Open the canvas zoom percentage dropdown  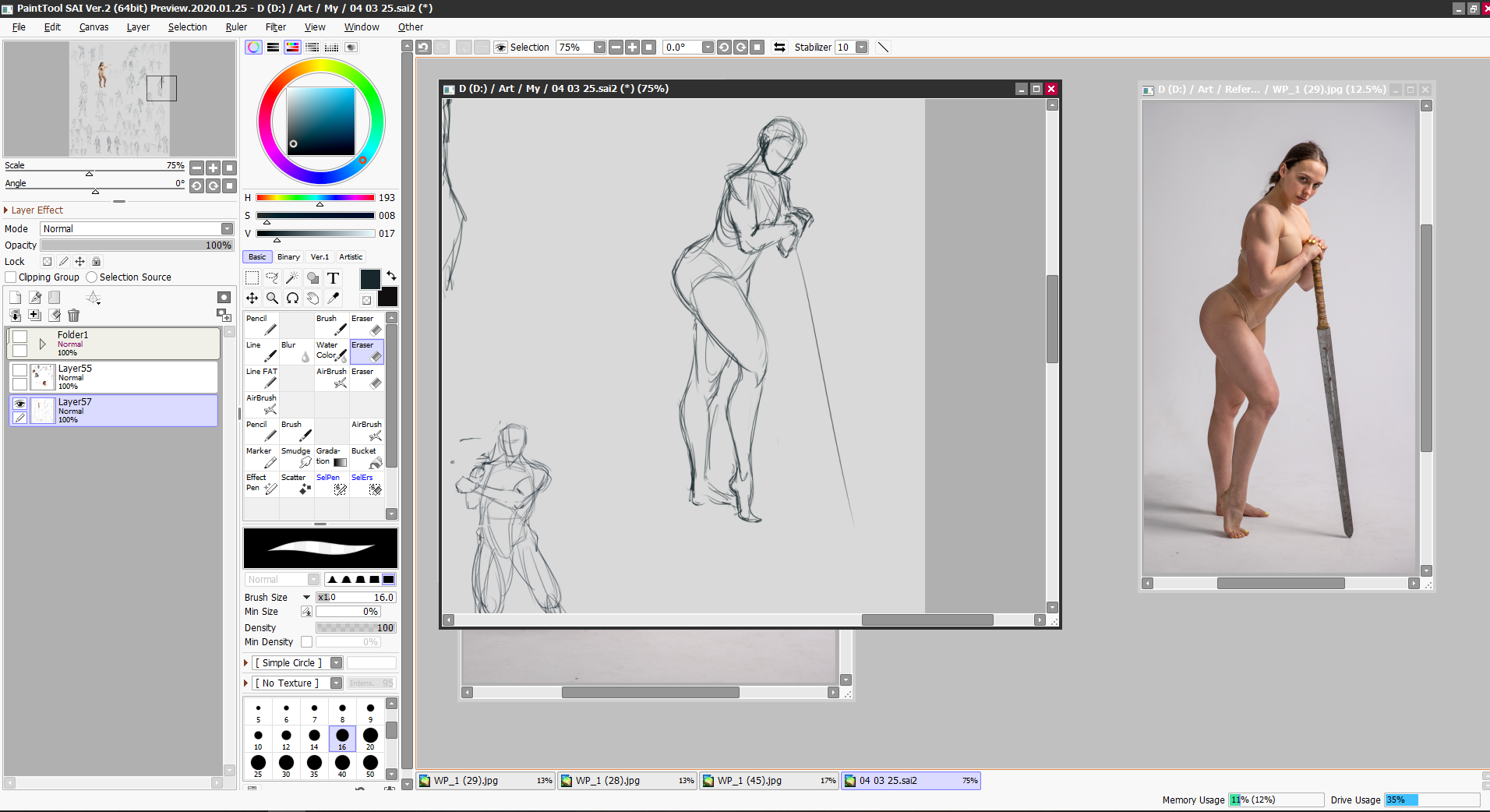599,48
